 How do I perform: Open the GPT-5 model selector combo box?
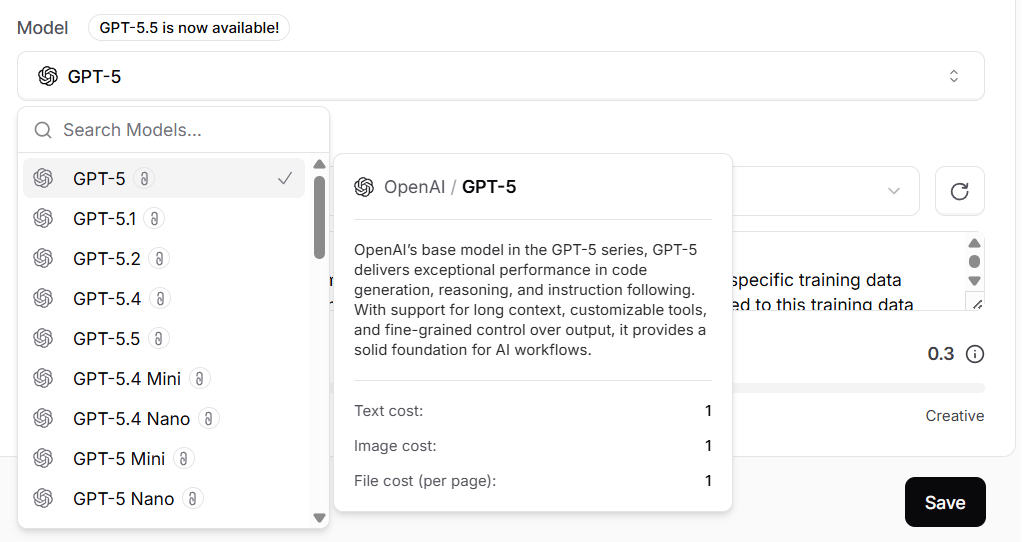[x=500, y=76]
